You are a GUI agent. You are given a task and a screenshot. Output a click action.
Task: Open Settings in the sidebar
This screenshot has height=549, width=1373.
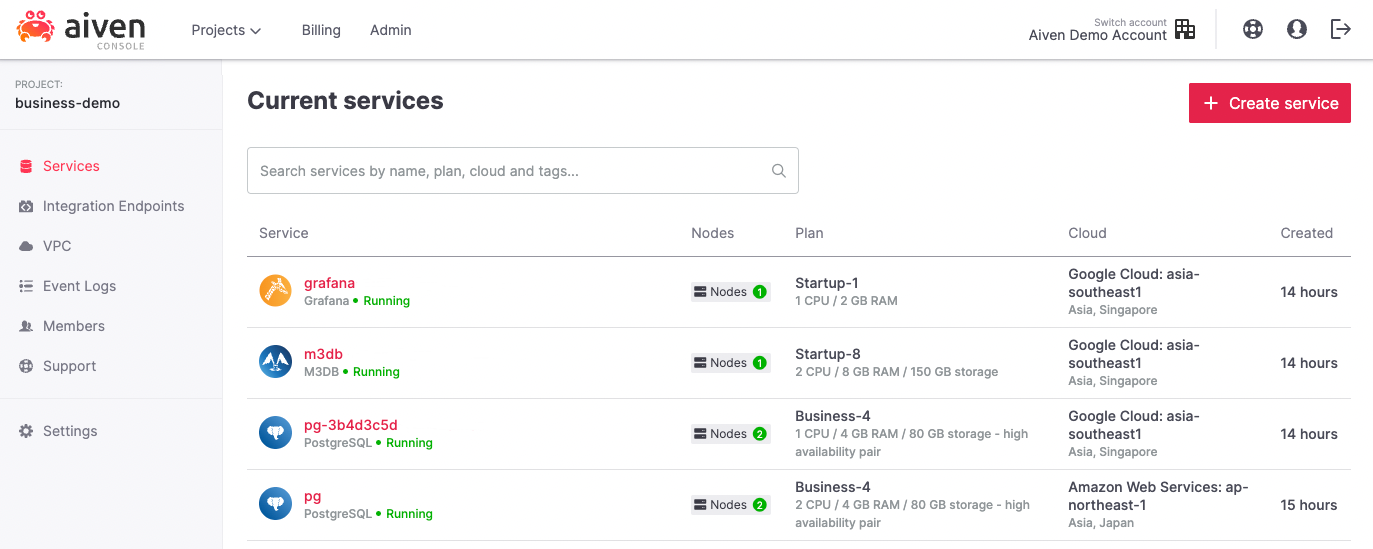[70, 431]
